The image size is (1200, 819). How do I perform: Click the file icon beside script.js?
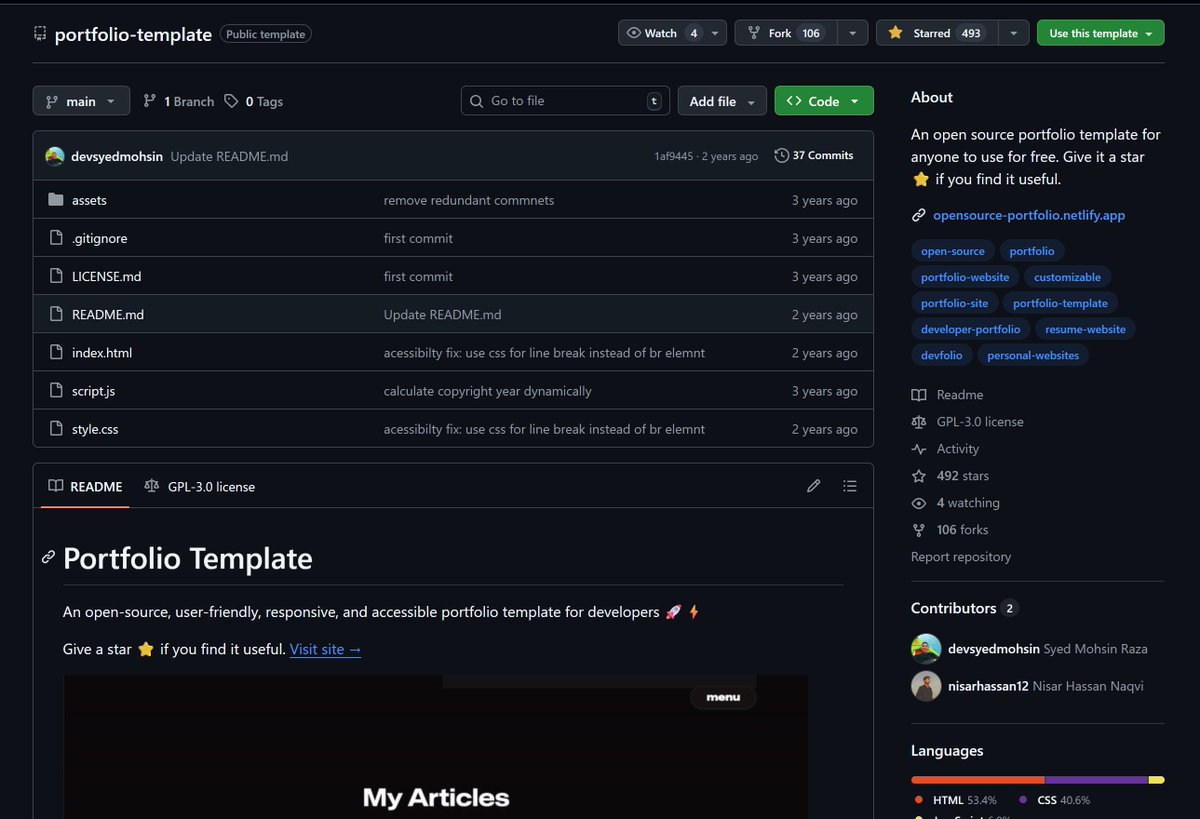pyautogui.click(x=56, y=391)
